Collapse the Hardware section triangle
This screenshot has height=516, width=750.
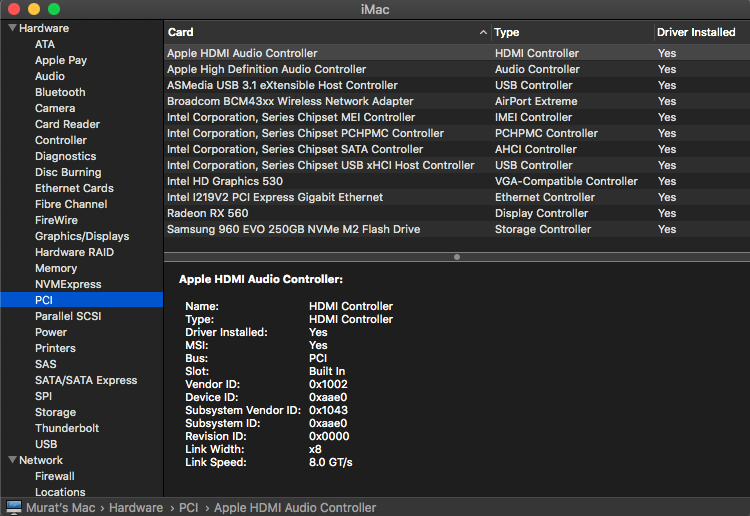tap(12, 28)
